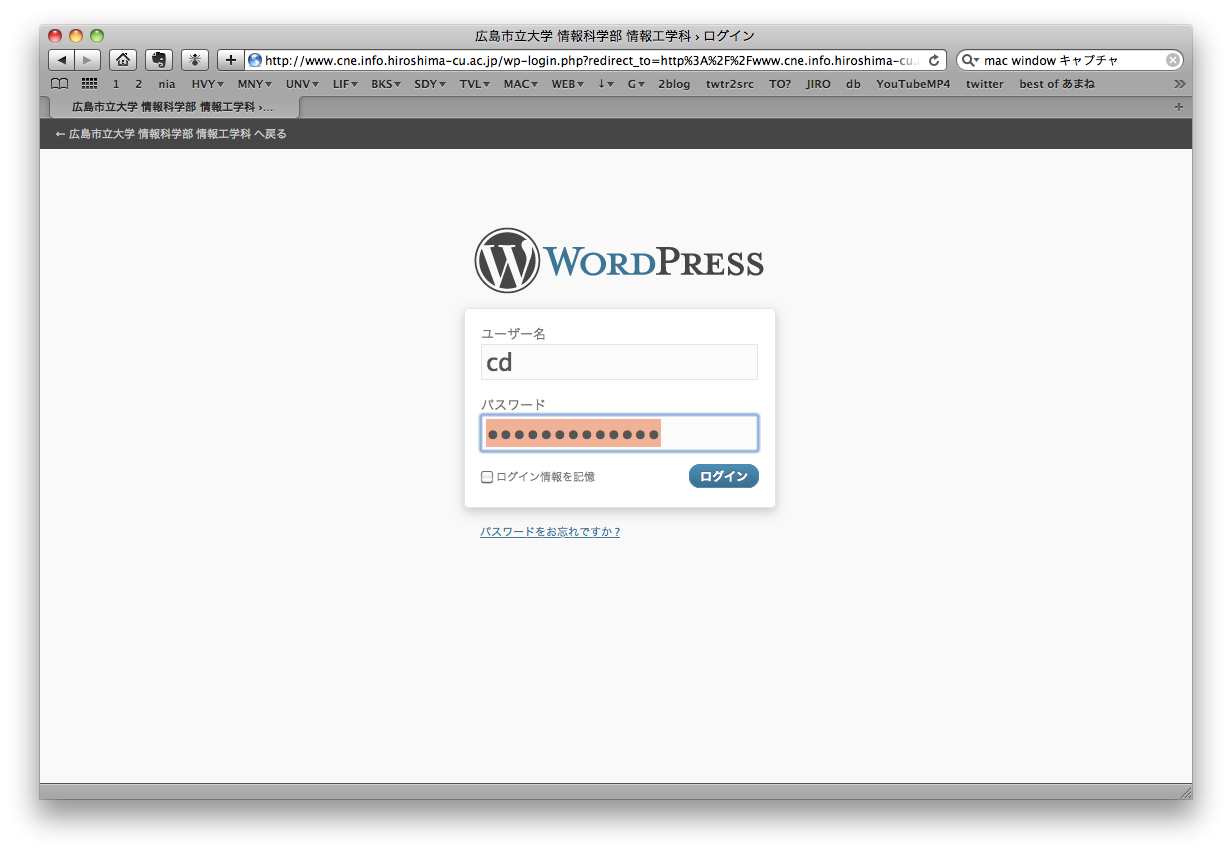Image resolution: width=1232 pixels, height=854 pixels.
Task: Open the search magnifier options menu
Action: 970,60
